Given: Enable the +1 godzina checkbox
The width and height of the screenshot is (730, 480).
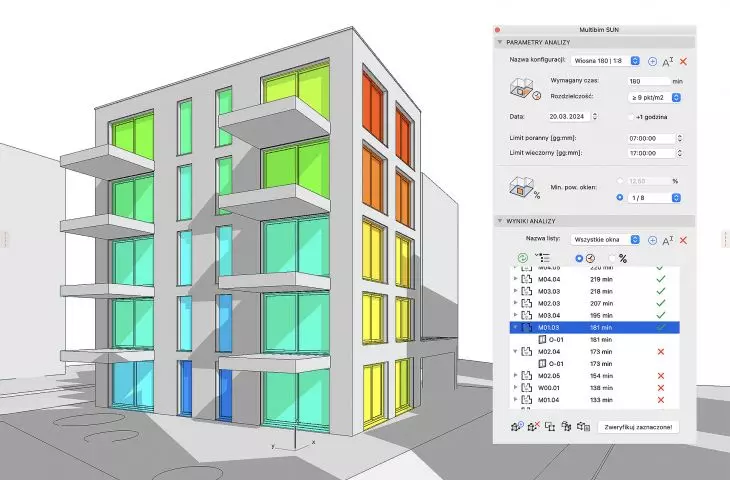Looking at the screenshot, I should pyautogui.click(x=631, y=117).
